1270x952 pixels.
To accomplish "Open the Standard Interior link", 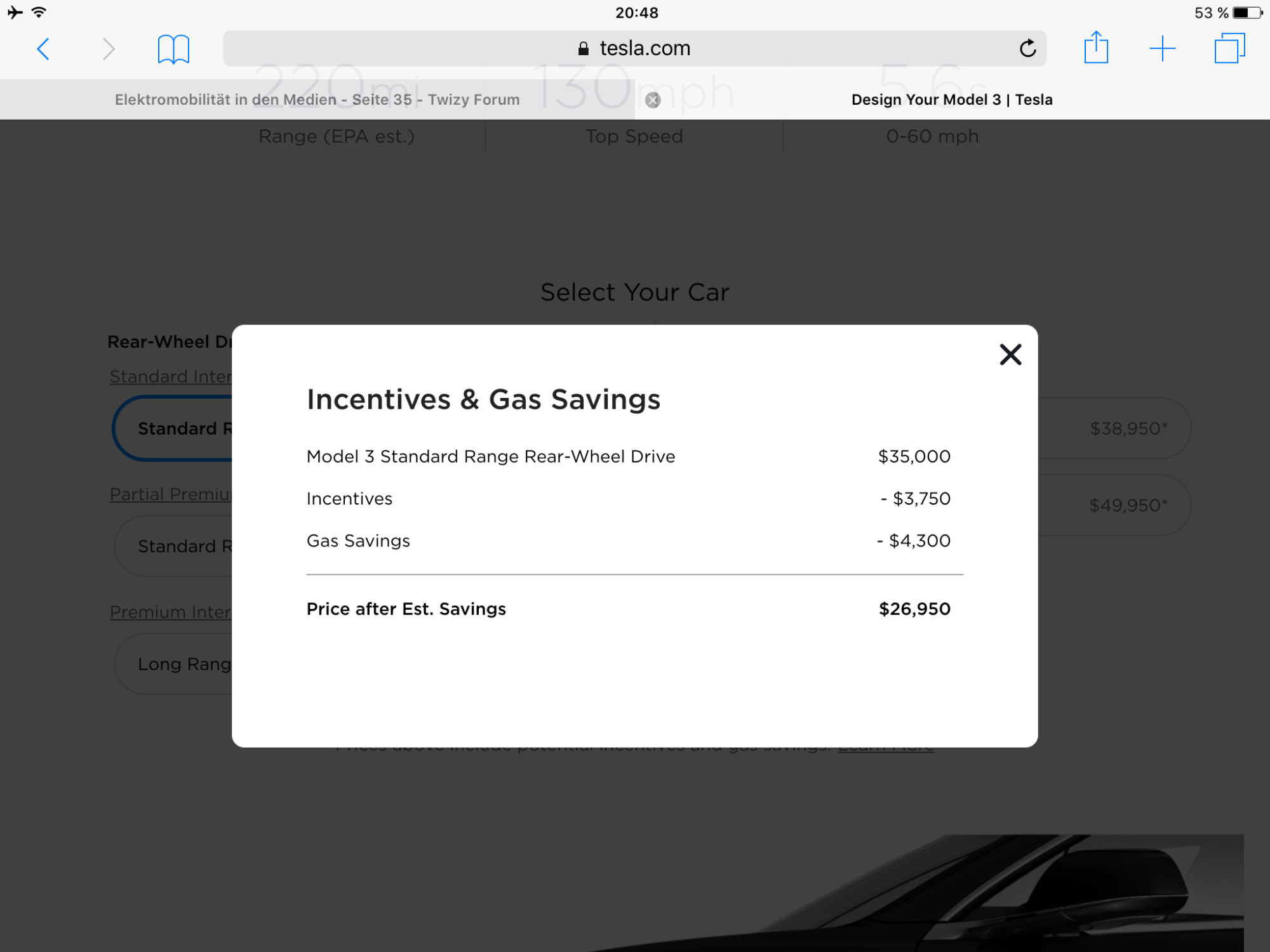I will [x=170, y=376].
